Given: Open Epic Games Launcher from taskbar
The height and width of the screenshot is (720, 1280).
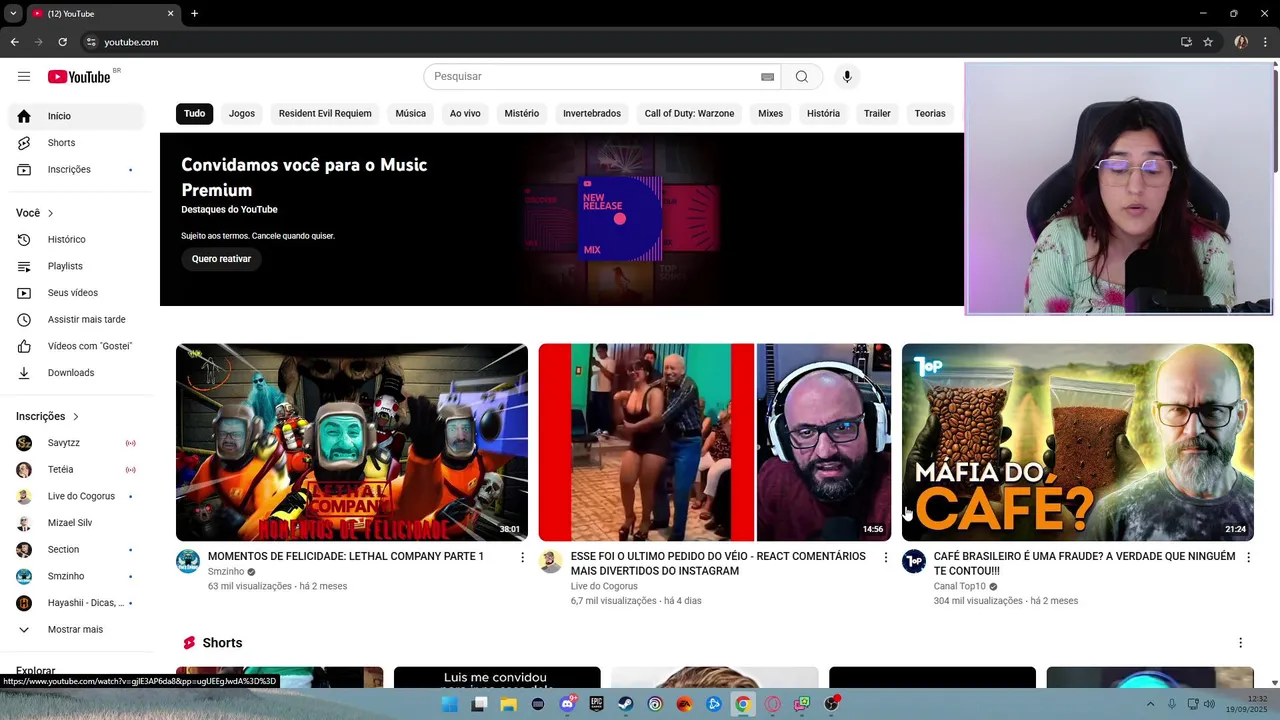Looking at the screenshot, I should click(x=597, y=704).
